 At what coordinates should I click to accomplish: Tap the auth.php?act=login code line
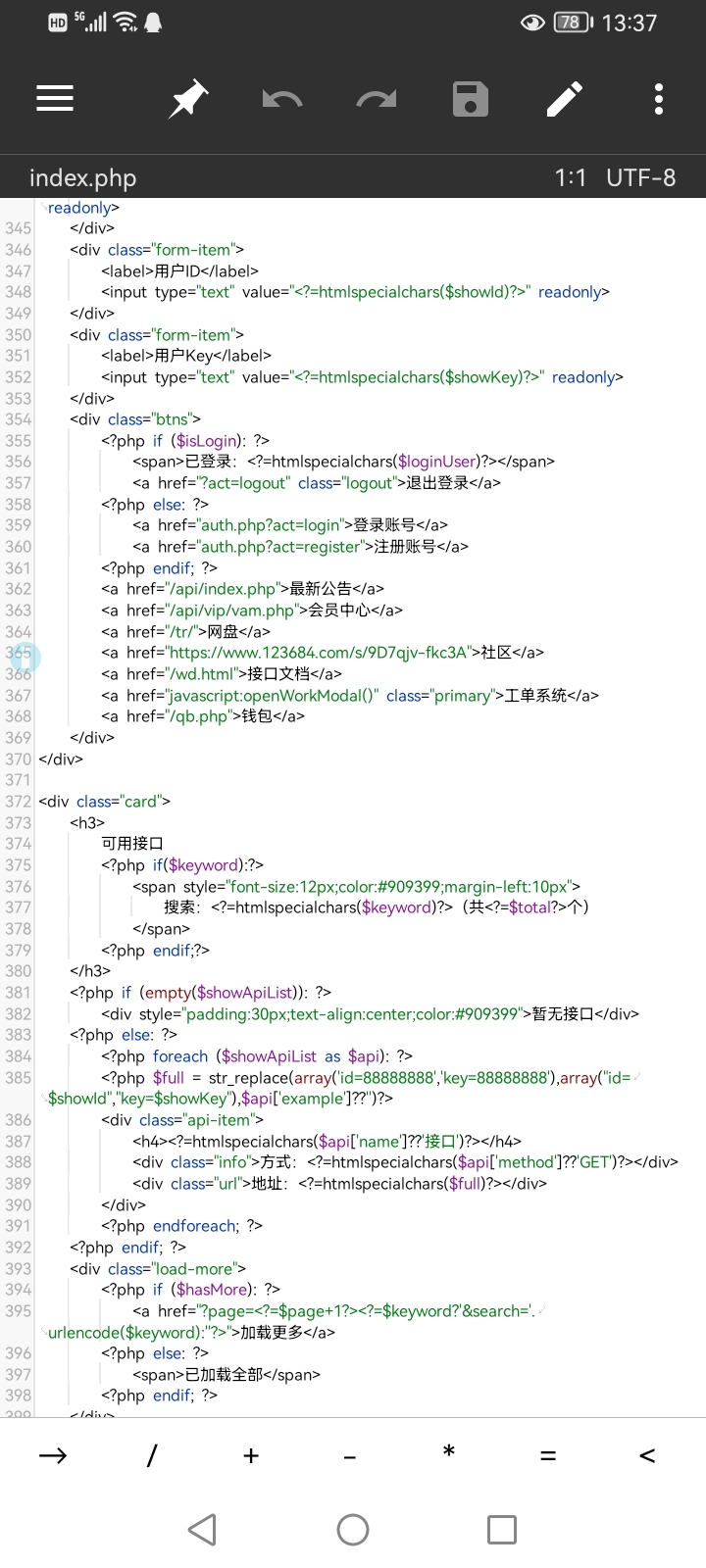[290, 525]
